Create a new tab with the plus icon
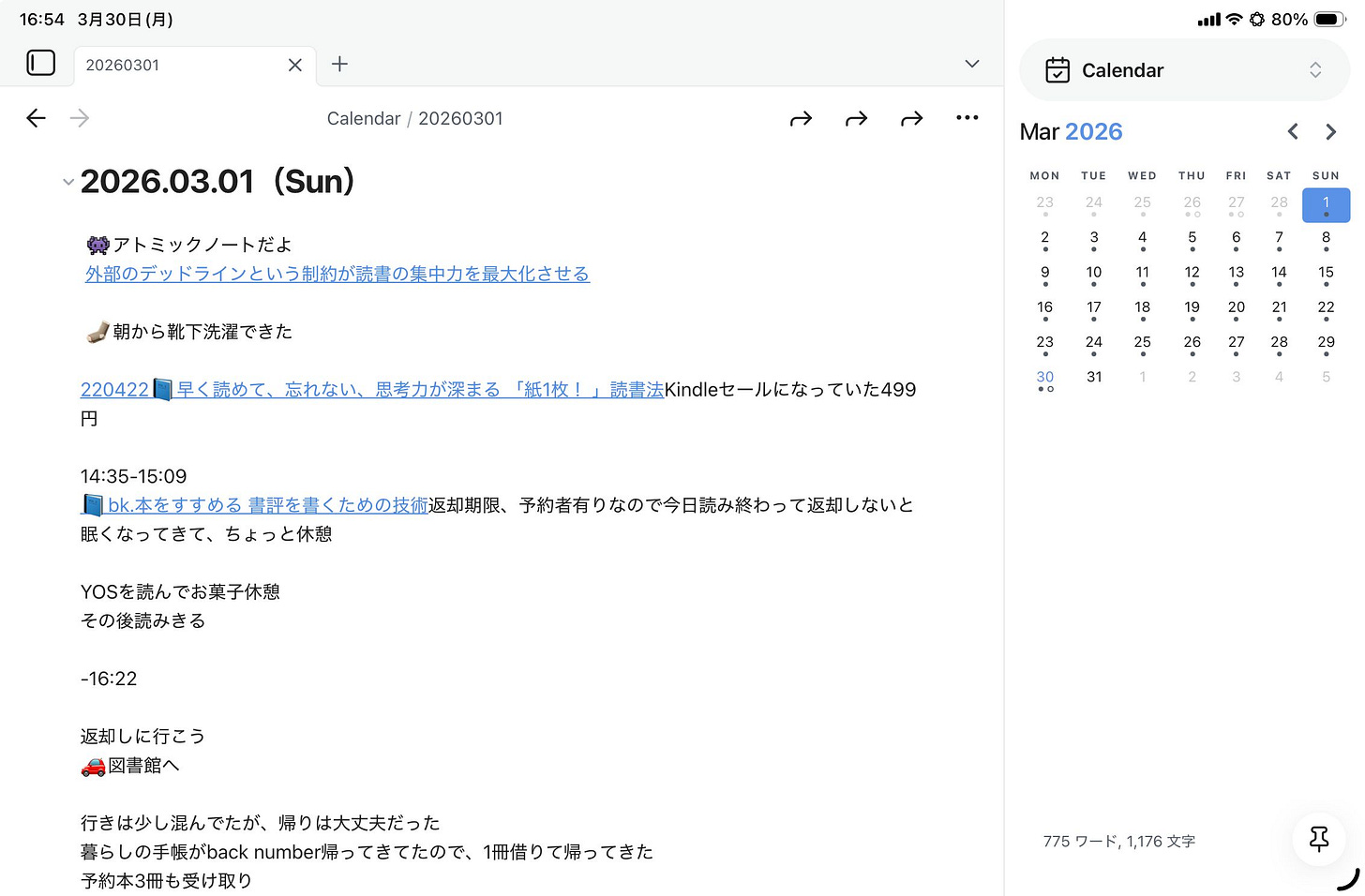 [339, 65]
